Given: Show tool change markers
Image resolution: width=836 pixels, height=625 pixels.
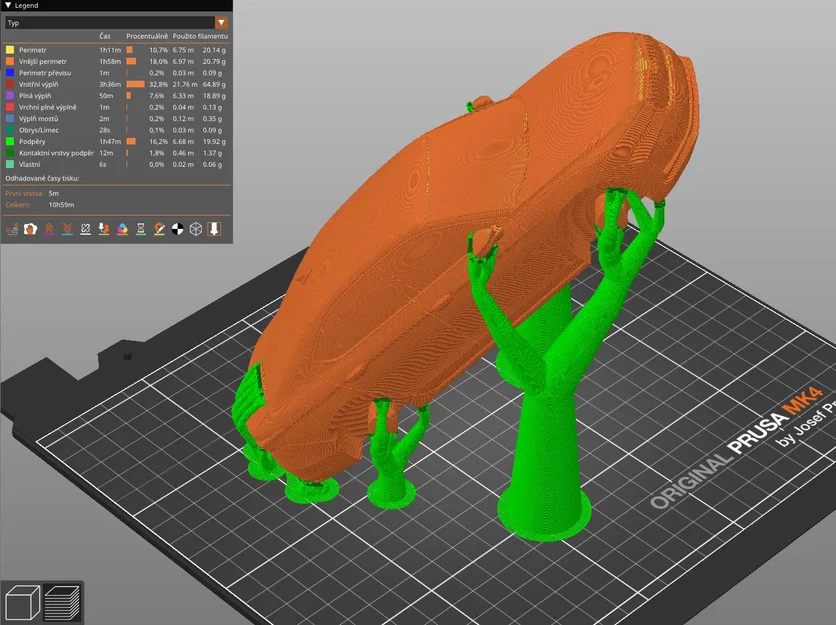Looking at the screenshot, I should 103,228.
